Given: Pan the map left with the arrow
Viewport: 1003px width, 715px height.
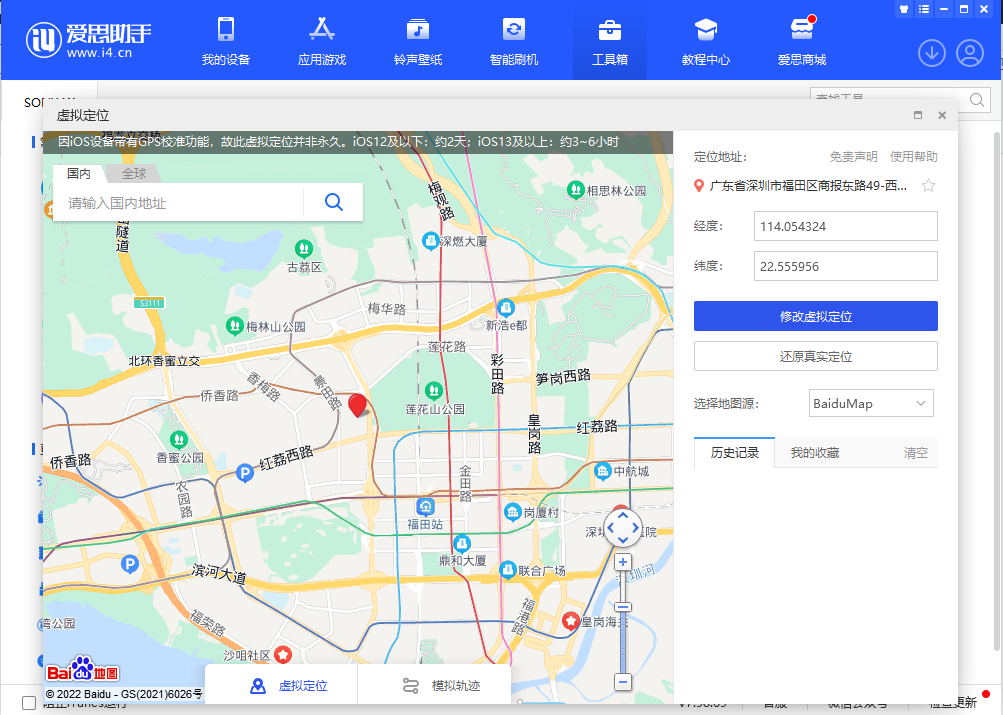Looking at the screenshot, I should [610, 528].
